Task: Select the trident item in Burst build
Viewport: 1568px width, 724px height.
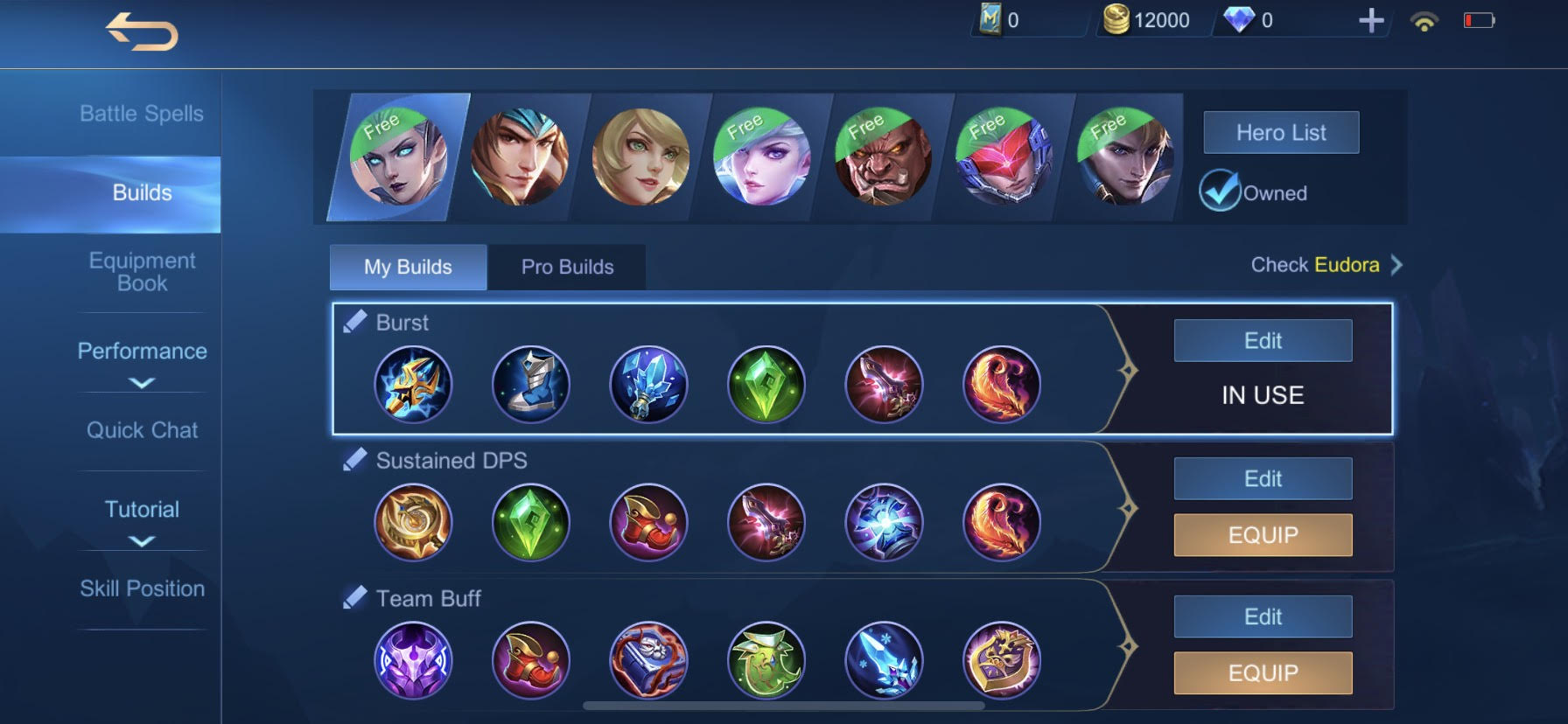Action: (x=413, y=385)
